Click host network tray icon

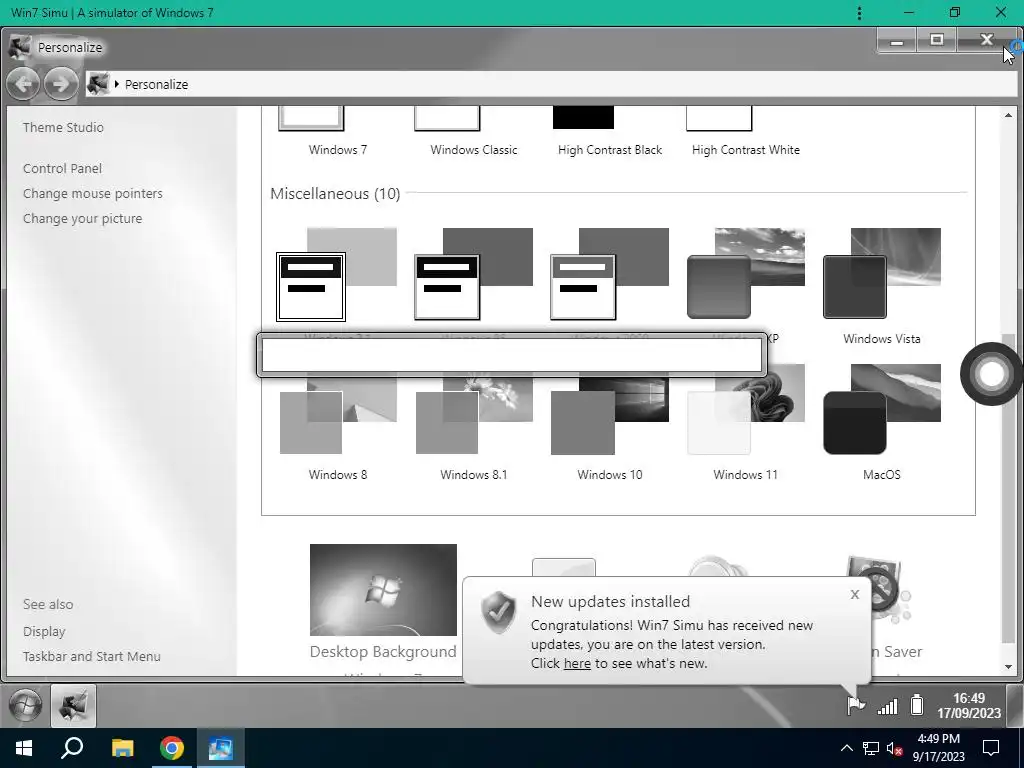(871, 748)
